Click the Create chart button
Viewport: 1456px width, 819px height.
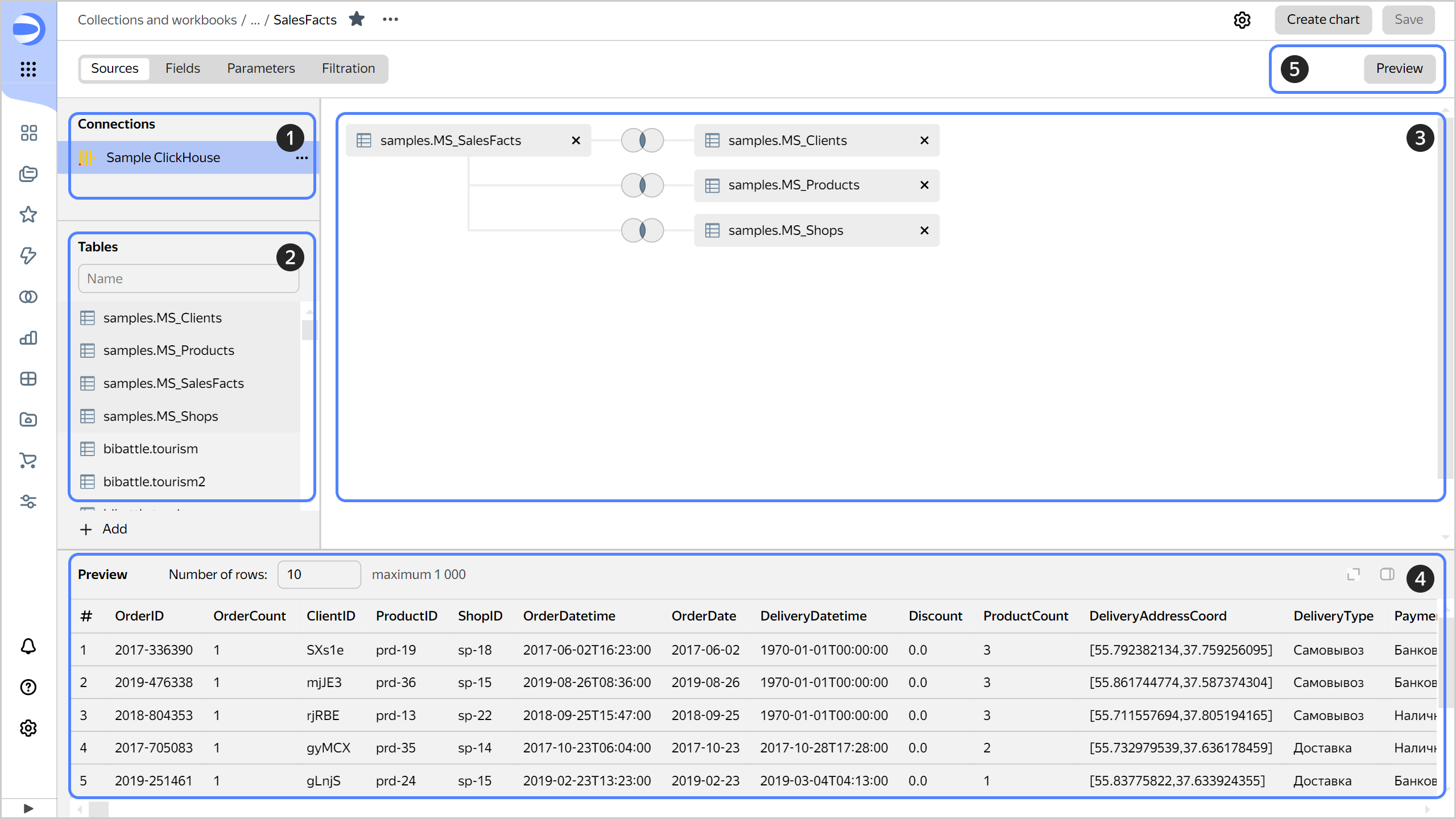pos(1323,19)
